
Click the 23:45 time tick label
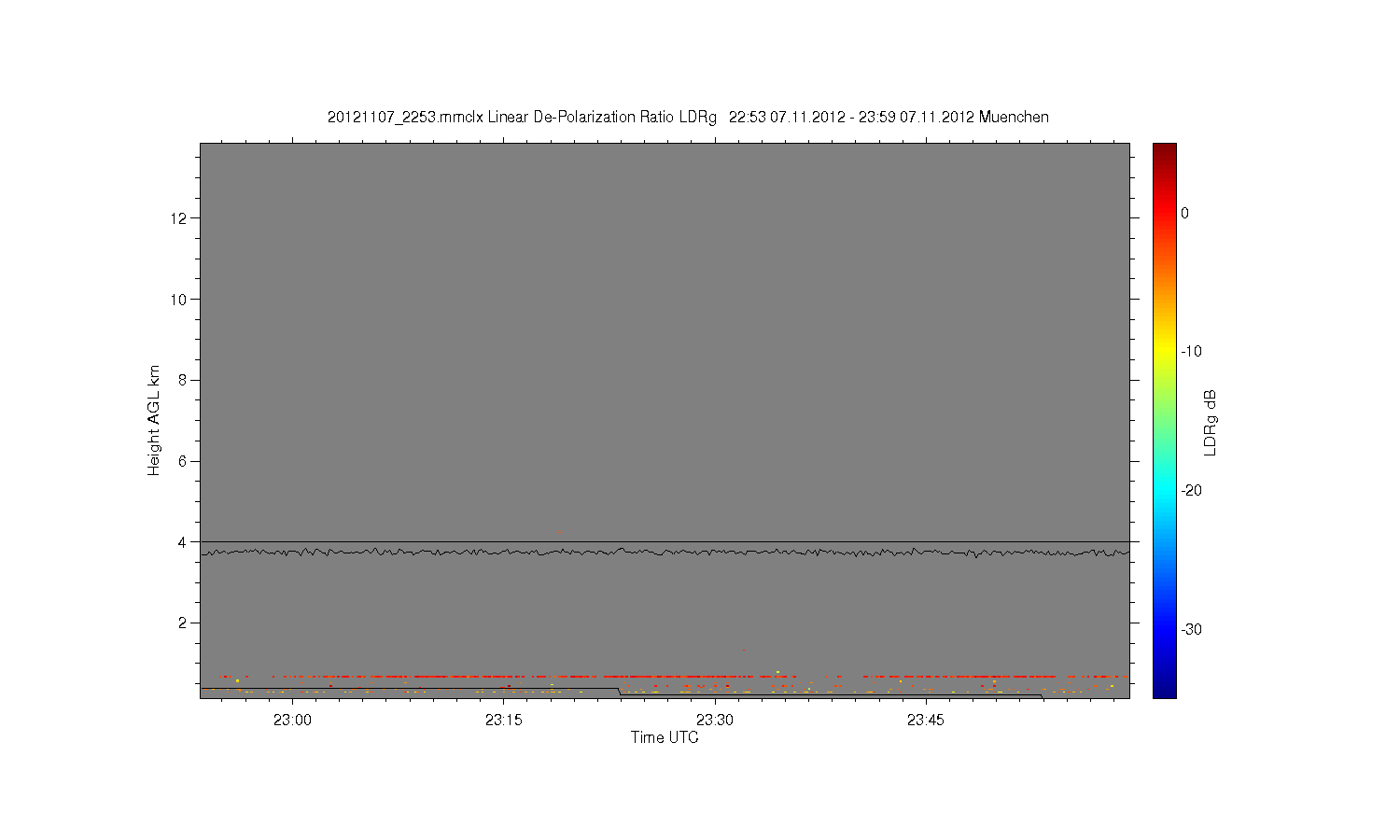pos(926,720)
